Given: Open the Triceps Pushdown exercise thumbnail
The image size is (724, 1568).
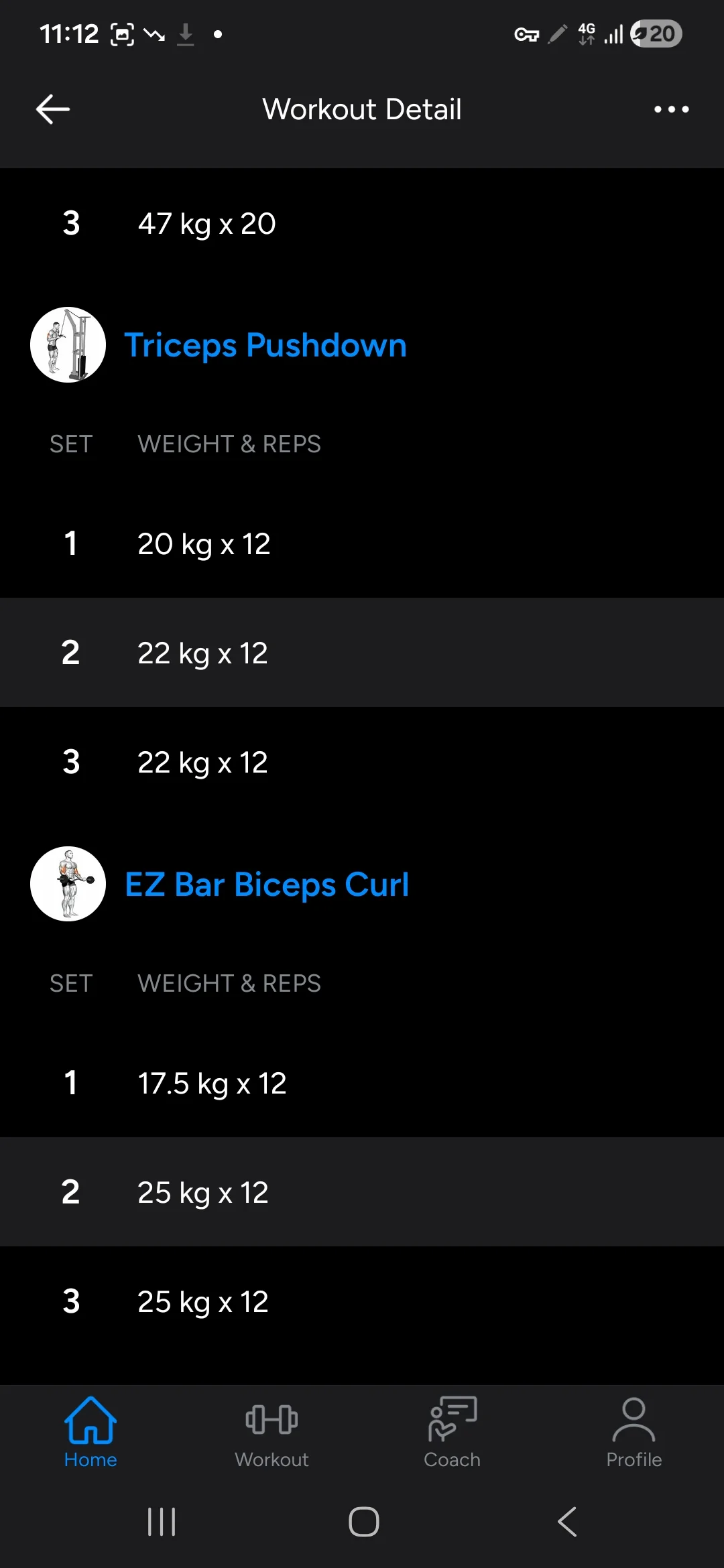Looking at the screenshot, I should 68,345.
